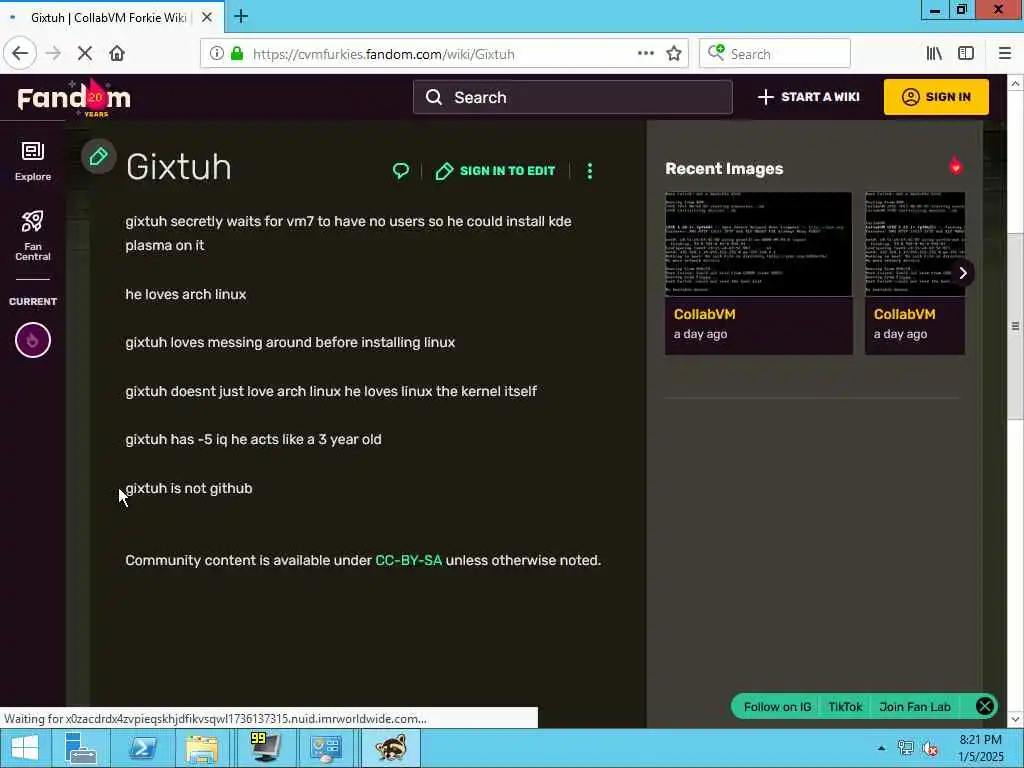
Task: Click the red flame icon by Recent Images
Action: tap(955, 166)
